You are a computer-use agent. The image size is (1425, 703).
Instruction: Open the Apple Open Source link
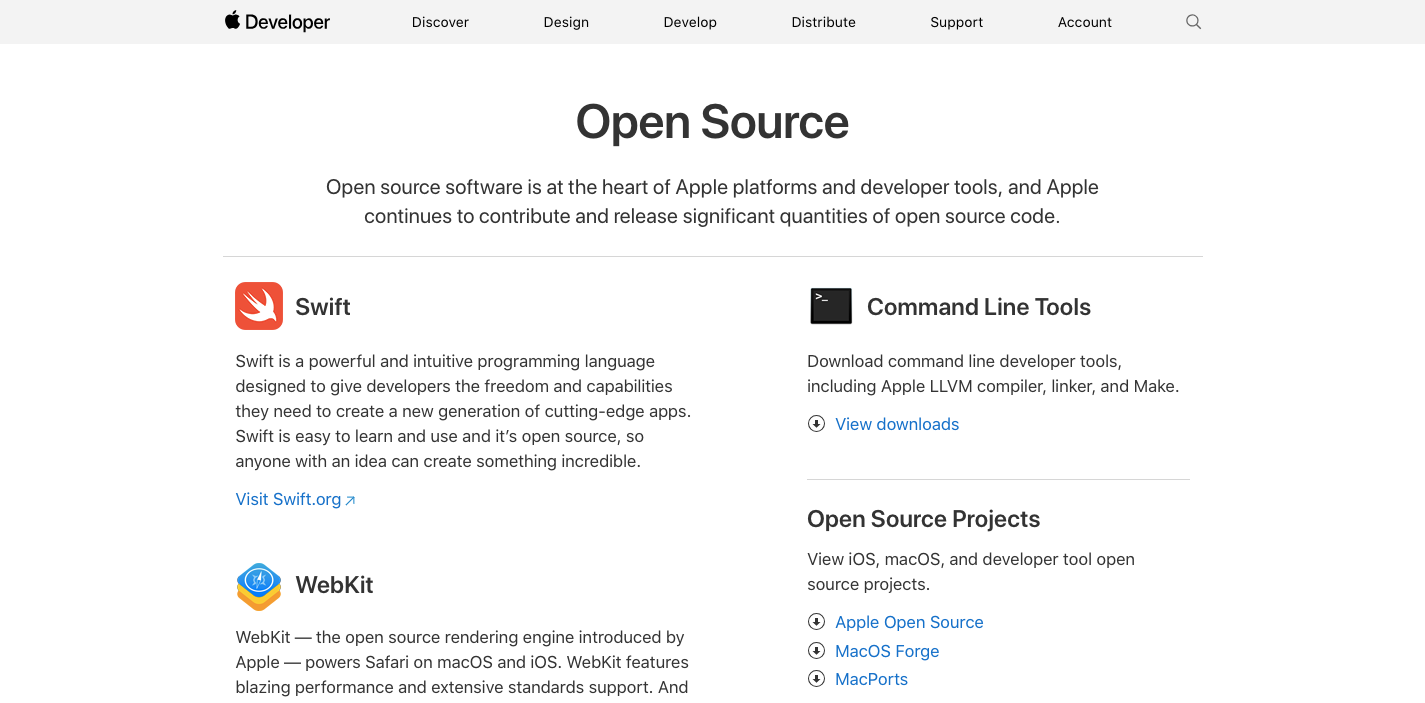click(909, 622)
